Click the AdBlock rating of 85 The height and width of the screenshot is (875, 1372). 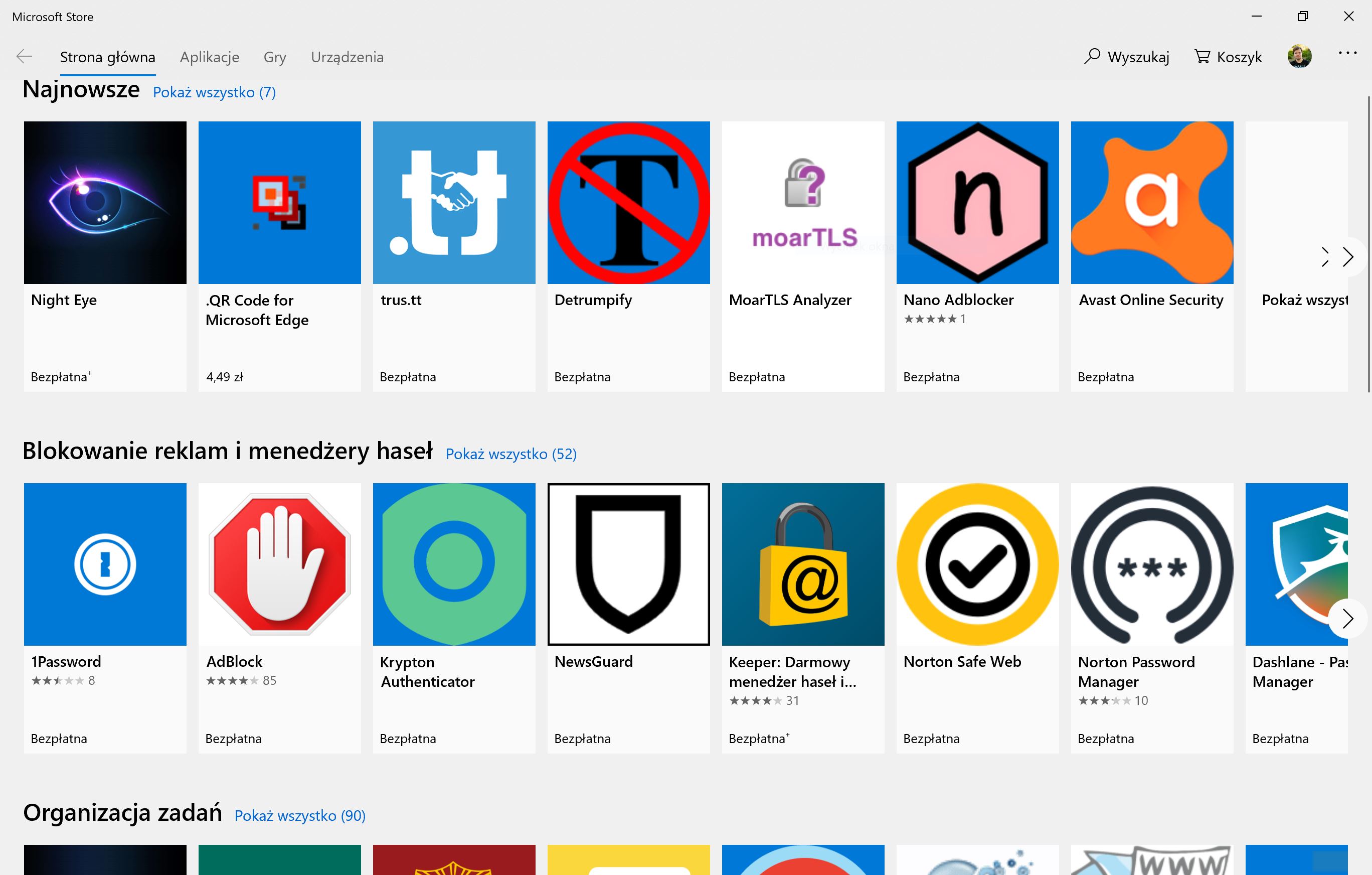coord(241,681)
